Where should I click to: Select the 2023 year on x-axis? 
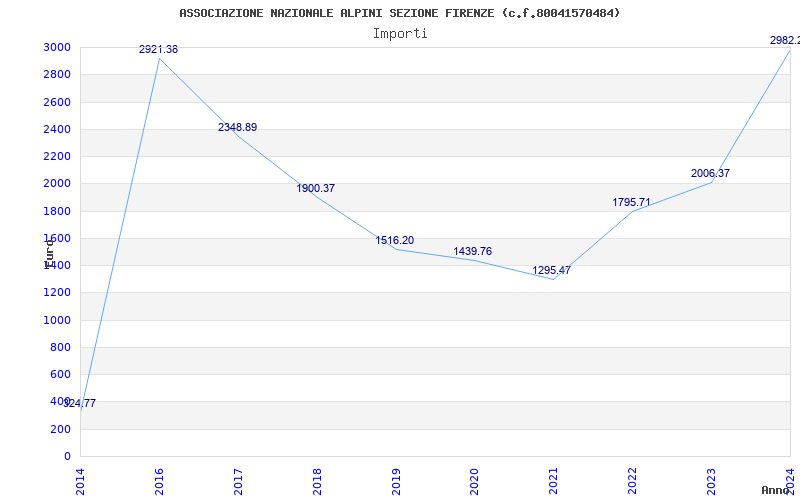[x=711, y=480]
